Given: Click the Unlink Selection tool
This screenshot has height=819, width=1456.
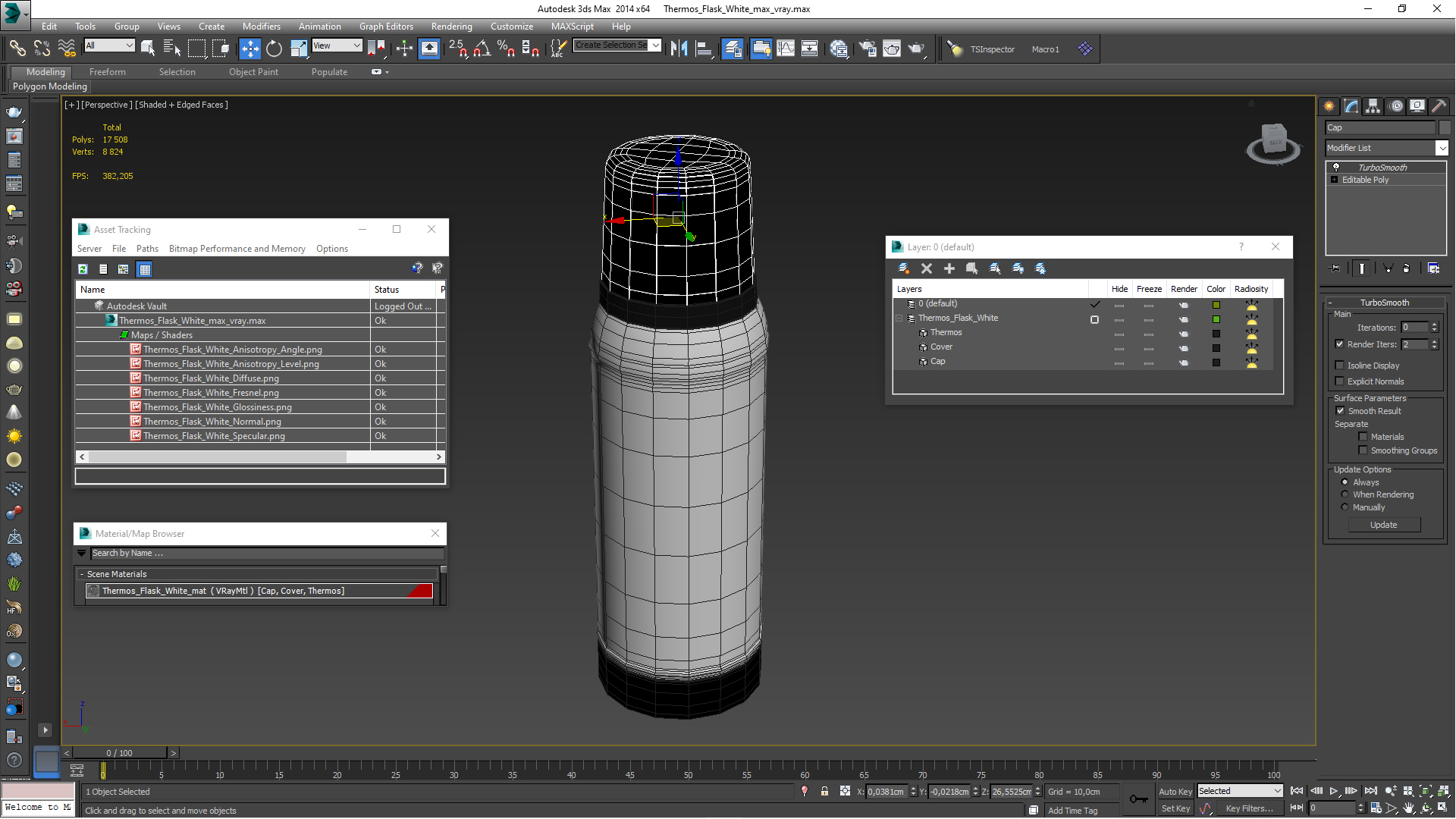Looking at the screenshot, I should tap(42, 49).
